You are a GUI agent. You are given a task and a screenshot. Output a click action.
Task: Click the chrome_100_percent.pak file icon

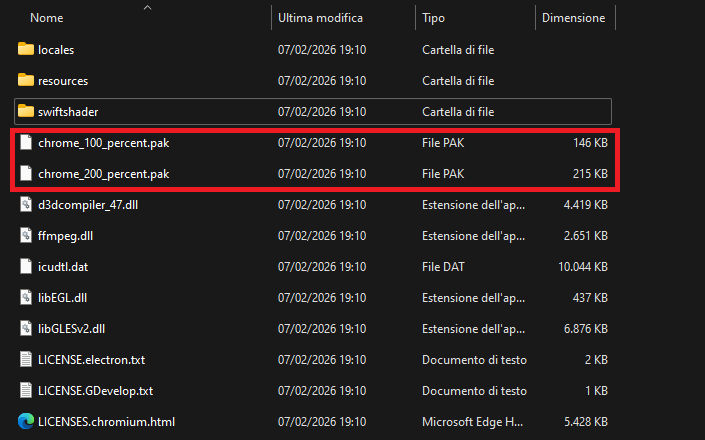coord(27,143)
